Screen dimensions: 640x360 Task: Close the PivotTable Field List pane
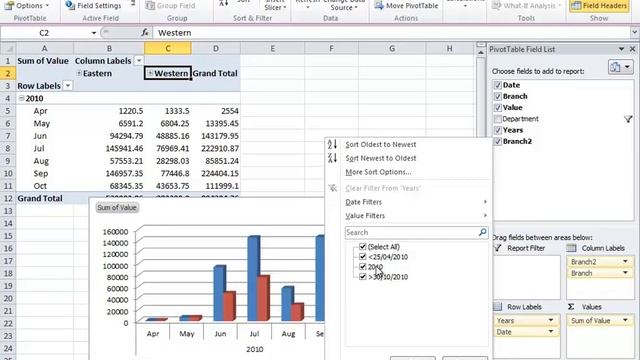(x=633, y=49)
